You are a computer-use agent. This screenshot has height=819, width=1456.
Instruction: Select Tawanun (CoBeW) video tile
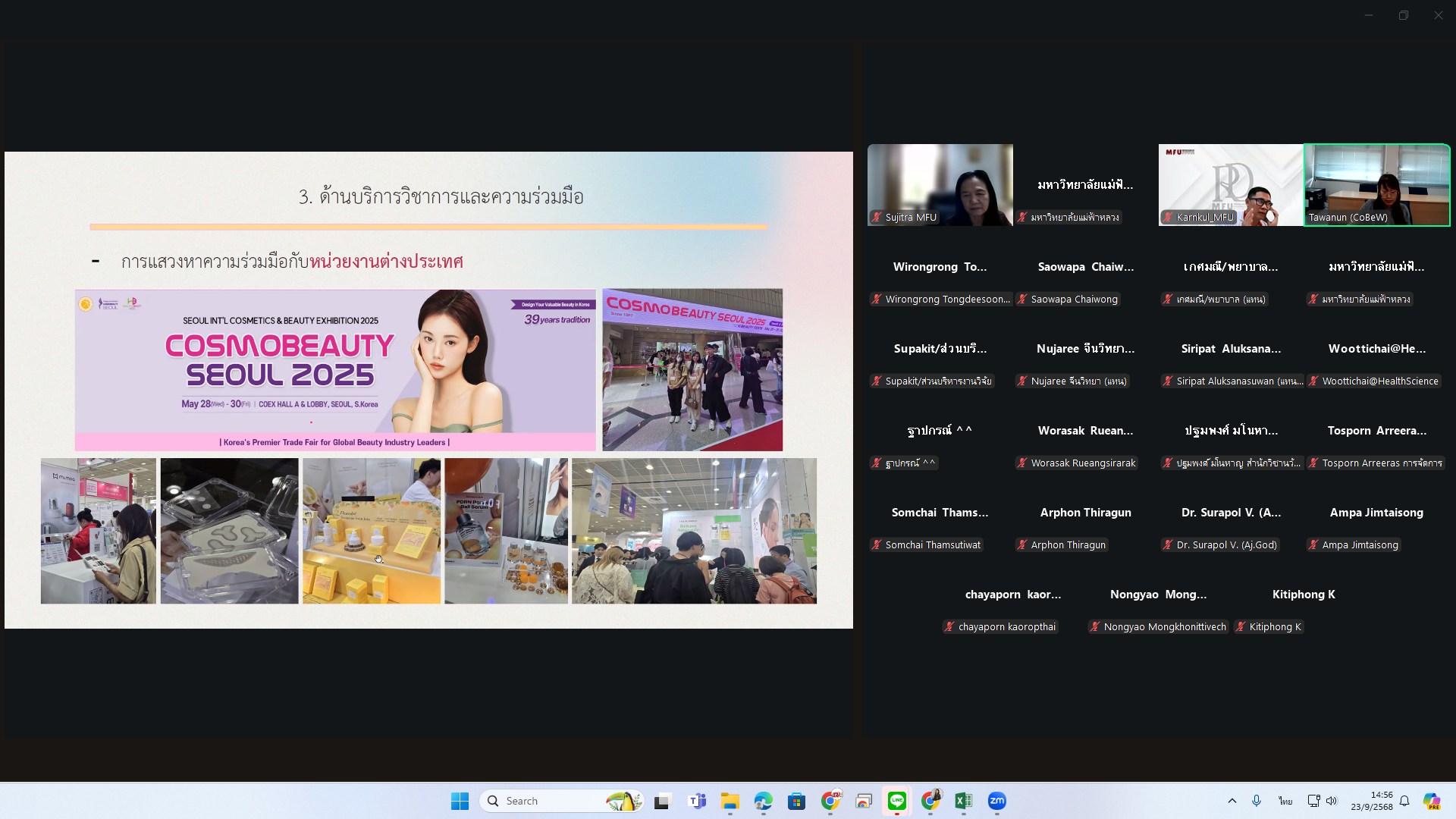click(x=1376, y=185)
